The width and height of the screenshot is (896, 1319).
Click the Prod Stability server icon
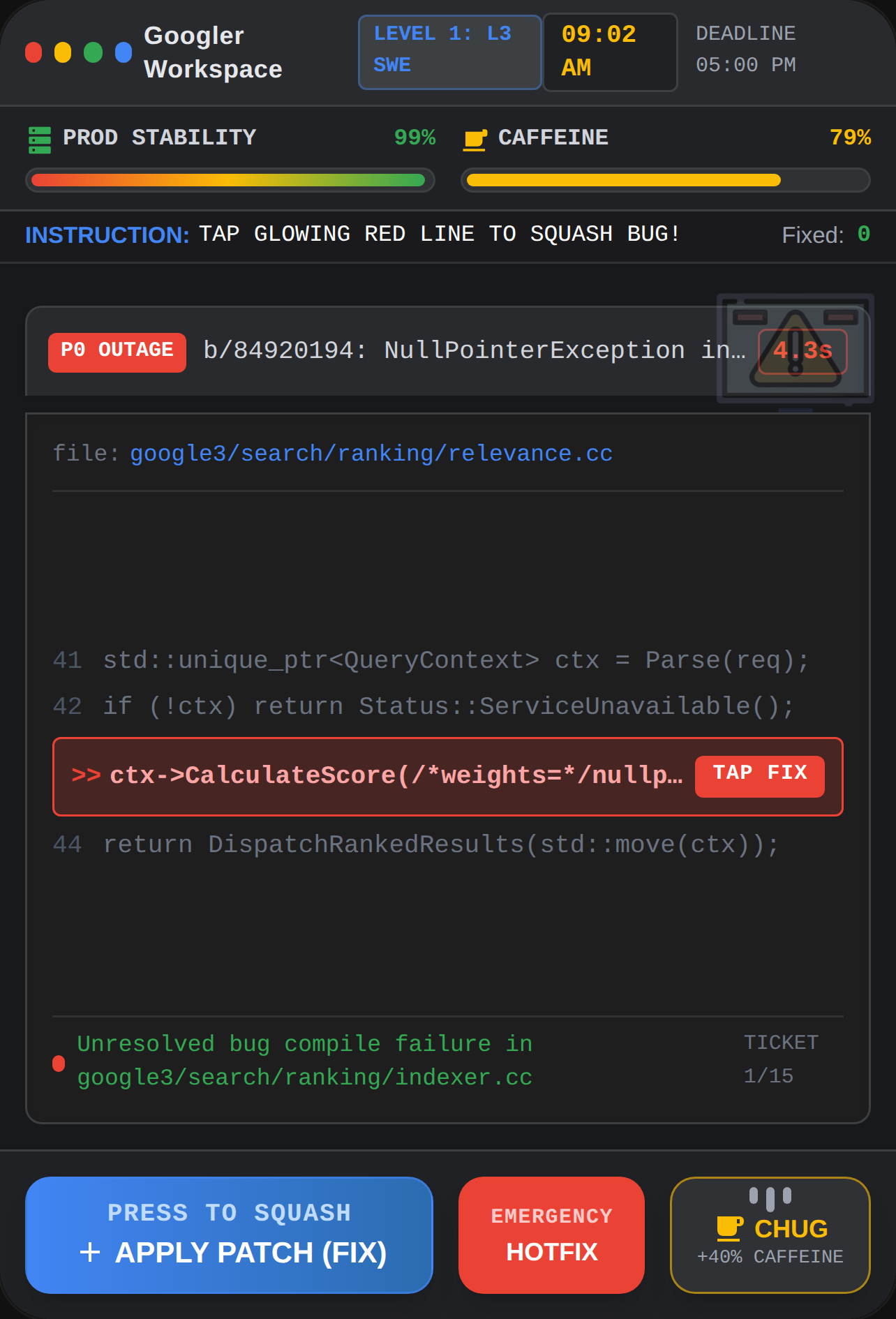point(40,140)
